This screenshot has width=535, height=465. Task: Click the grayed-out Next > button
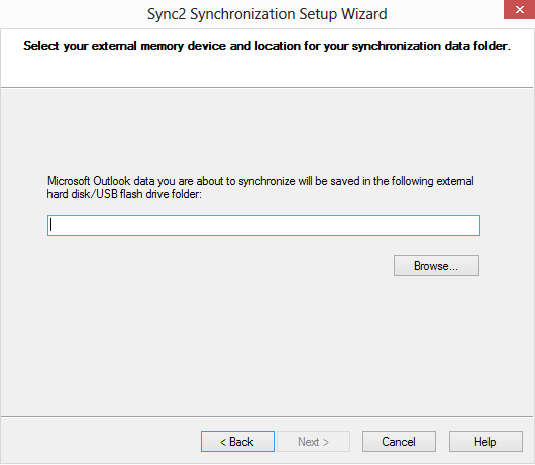pos(313,441)
